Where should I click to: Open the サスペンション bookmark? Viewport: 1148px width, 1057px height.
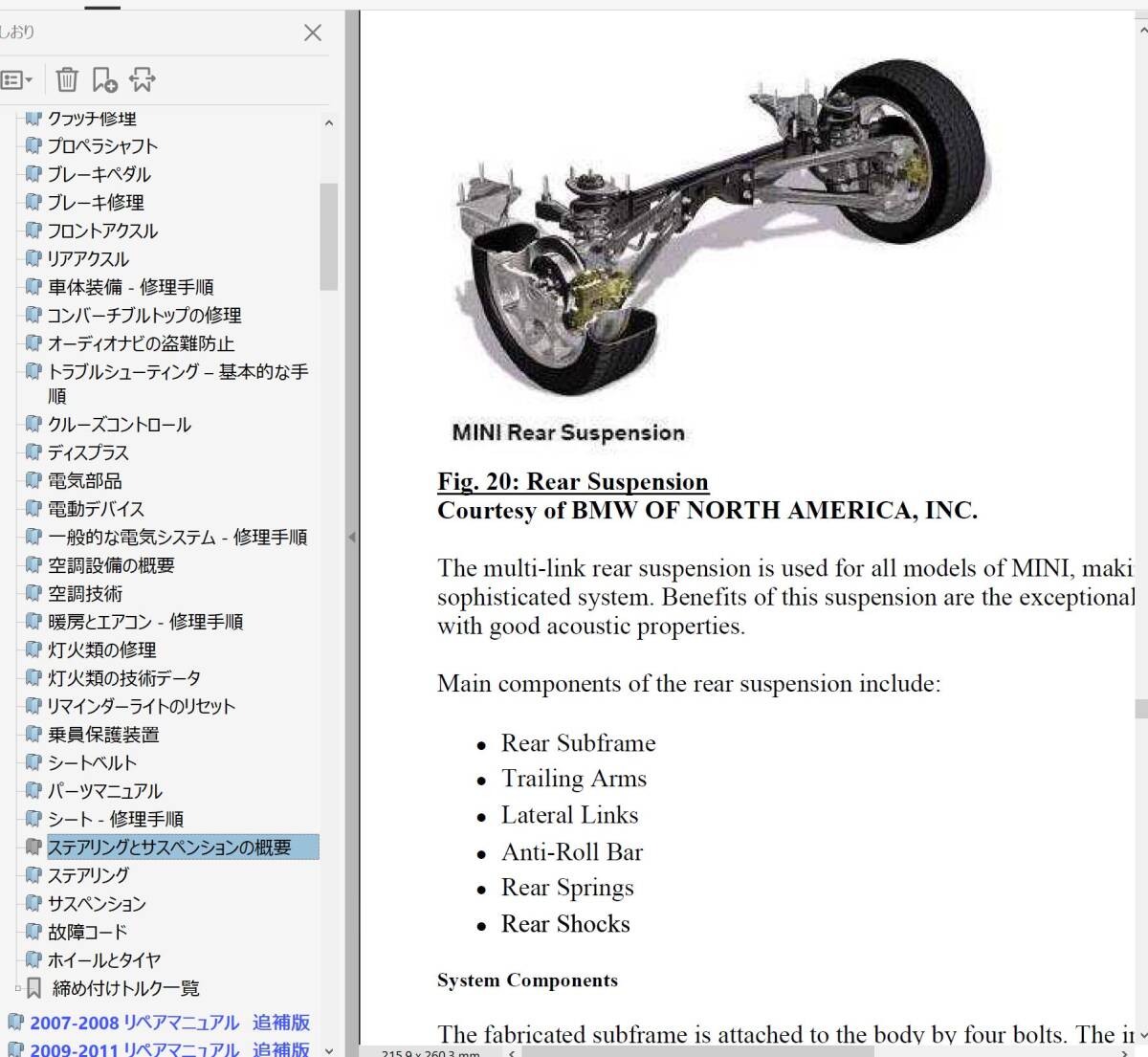pyautogui.click(x=97, y=903)
